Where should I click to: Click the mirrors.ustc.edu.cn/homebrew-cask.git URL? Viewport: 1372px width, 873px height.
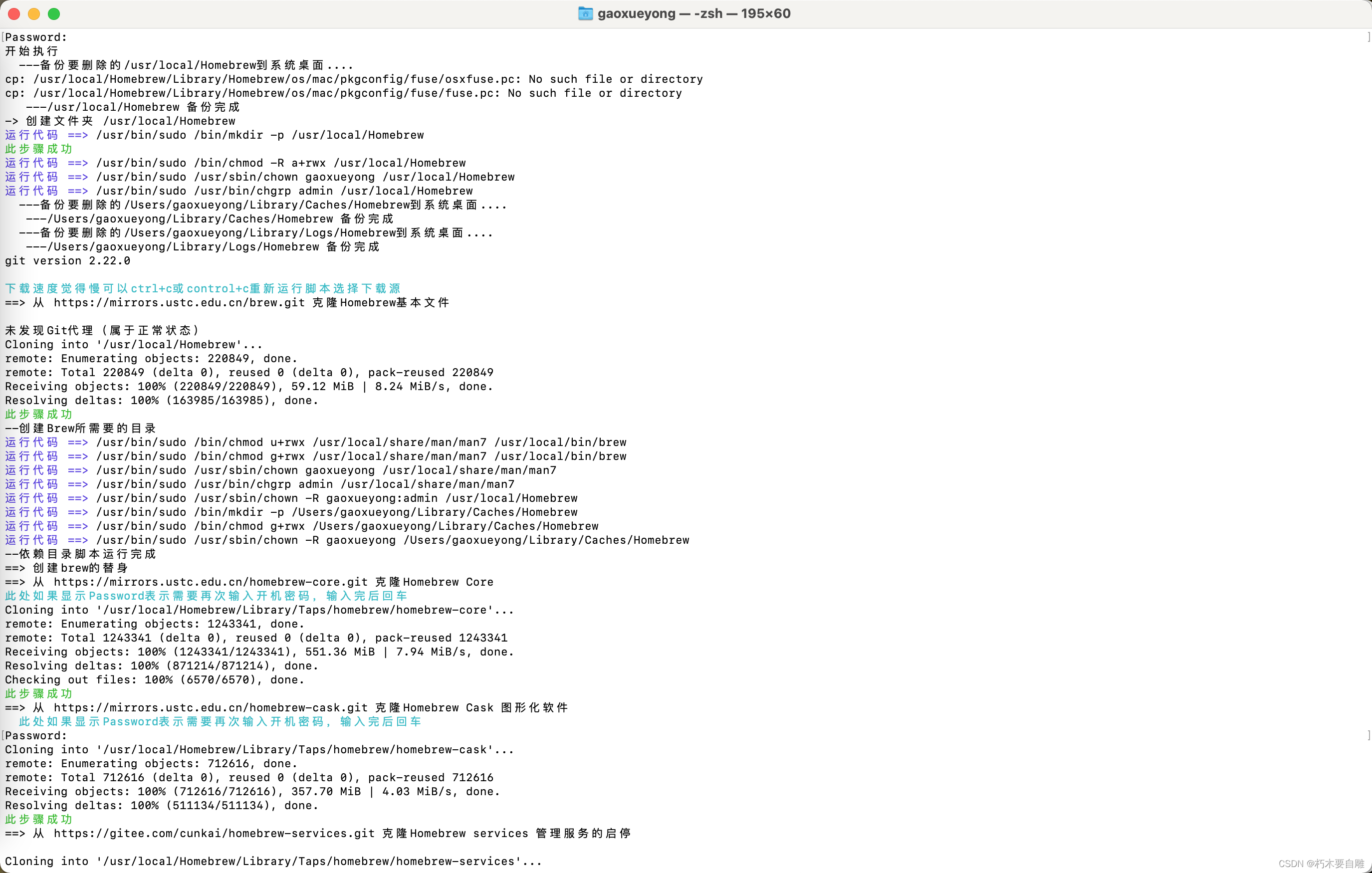211,708
